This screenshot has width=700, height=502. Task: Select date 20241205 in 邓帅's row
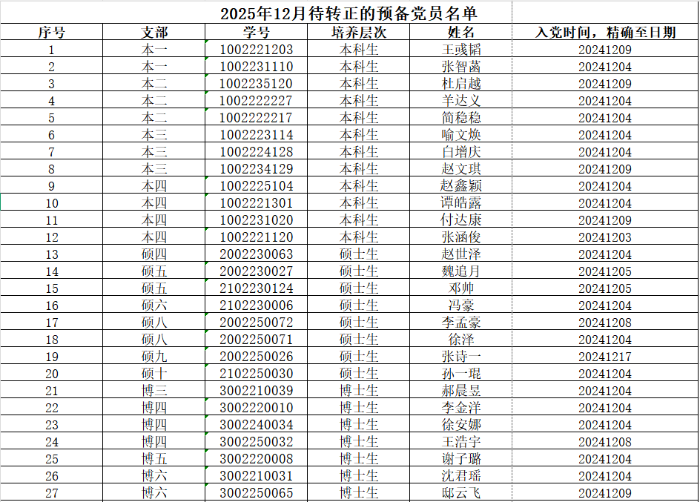[x=605, y=288]
